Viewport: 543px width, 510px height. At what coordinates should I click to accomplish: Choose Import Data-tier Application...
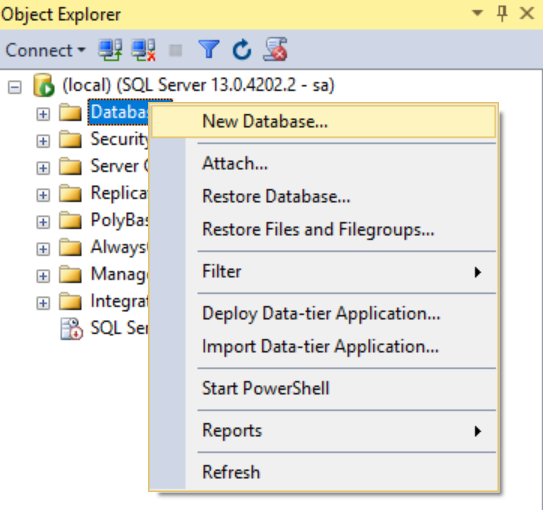coord(324,346)
